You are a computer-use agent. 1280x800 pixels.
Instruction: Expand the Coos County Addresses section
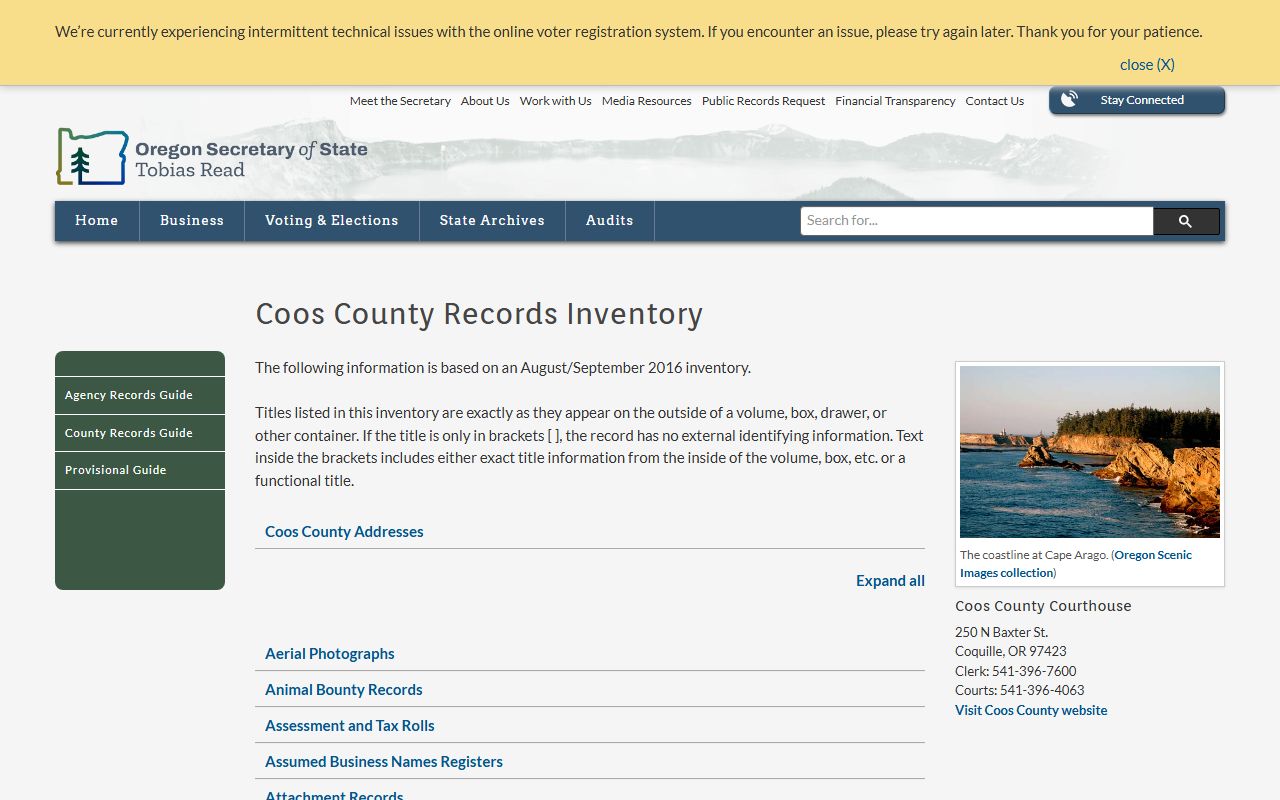point(590,532)
